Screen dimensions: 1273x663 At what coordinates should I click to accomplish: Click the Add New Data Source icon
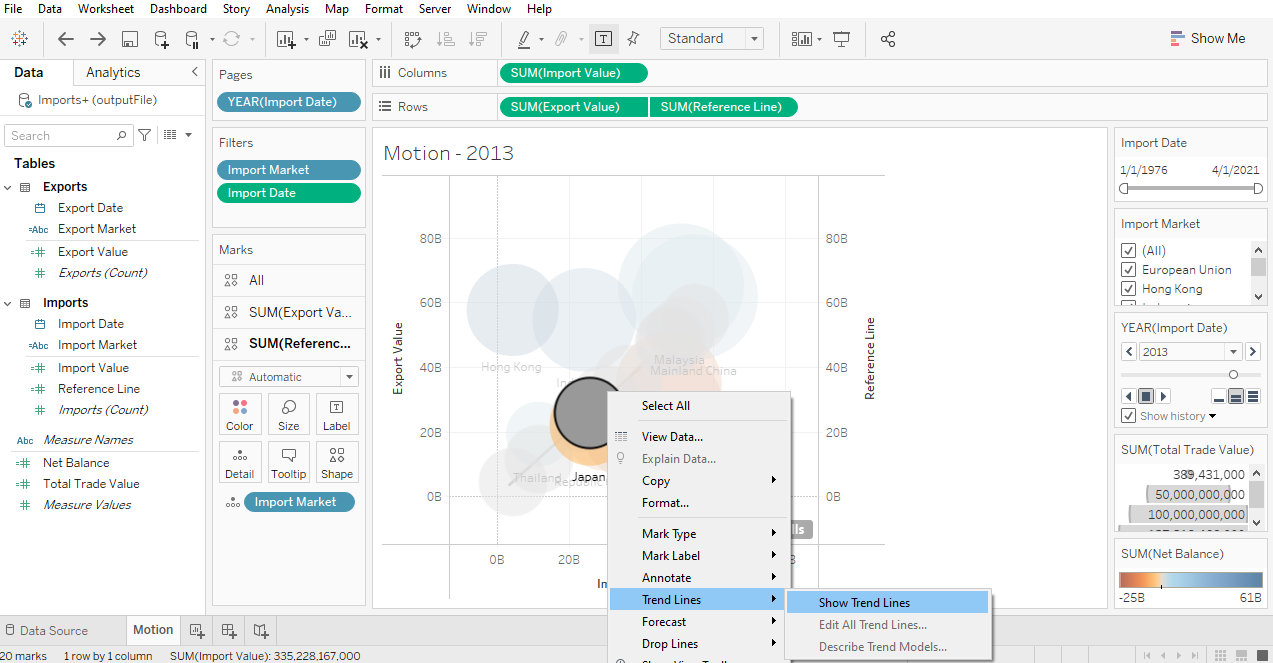161,39
